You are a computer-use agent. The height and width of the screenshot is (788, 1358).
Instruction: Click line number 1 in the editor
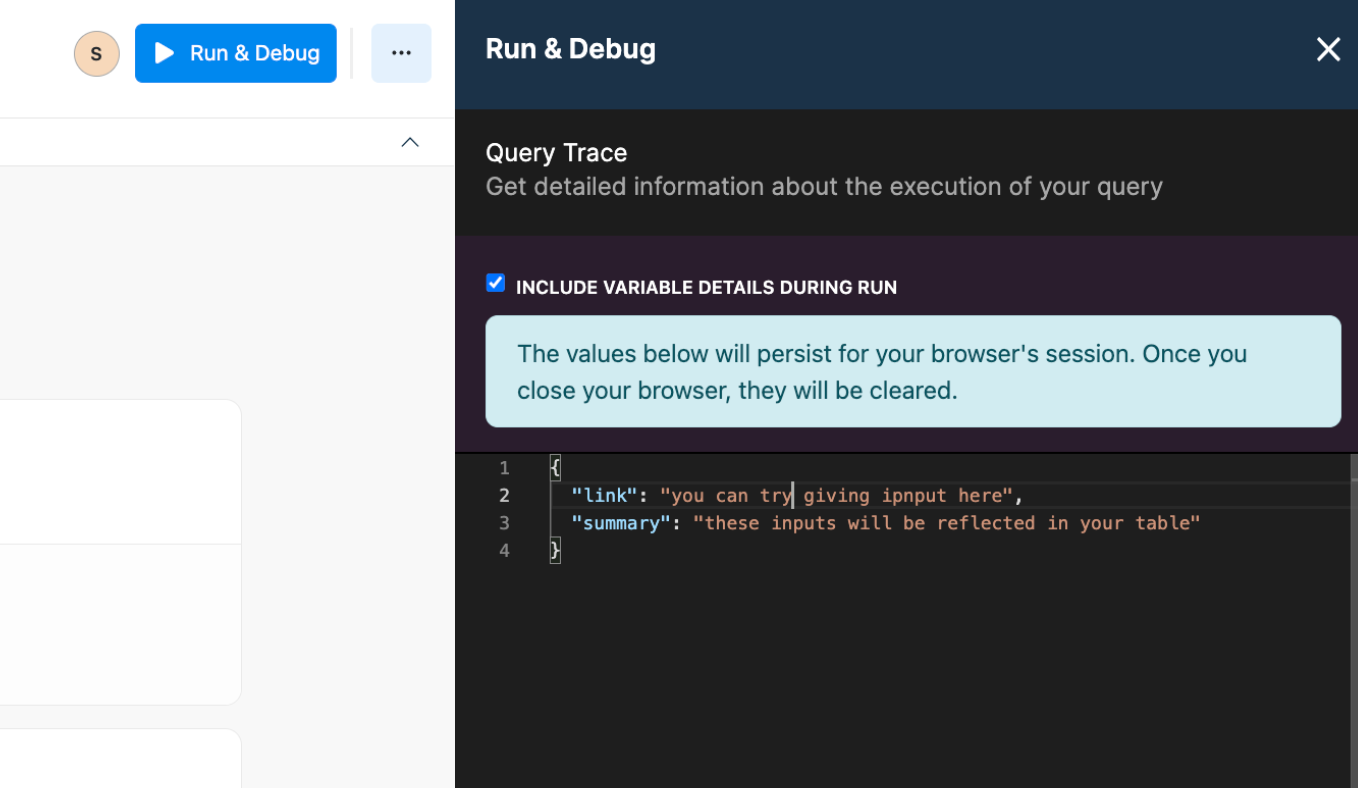pos(504,468)
